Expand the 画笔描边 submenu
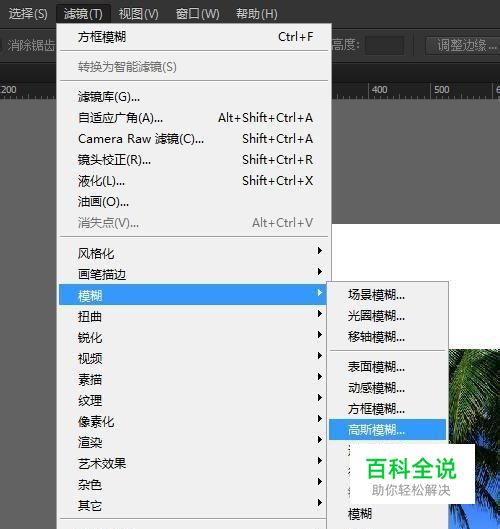The width and height of the screenshot is (500, 529). point(193,274)
